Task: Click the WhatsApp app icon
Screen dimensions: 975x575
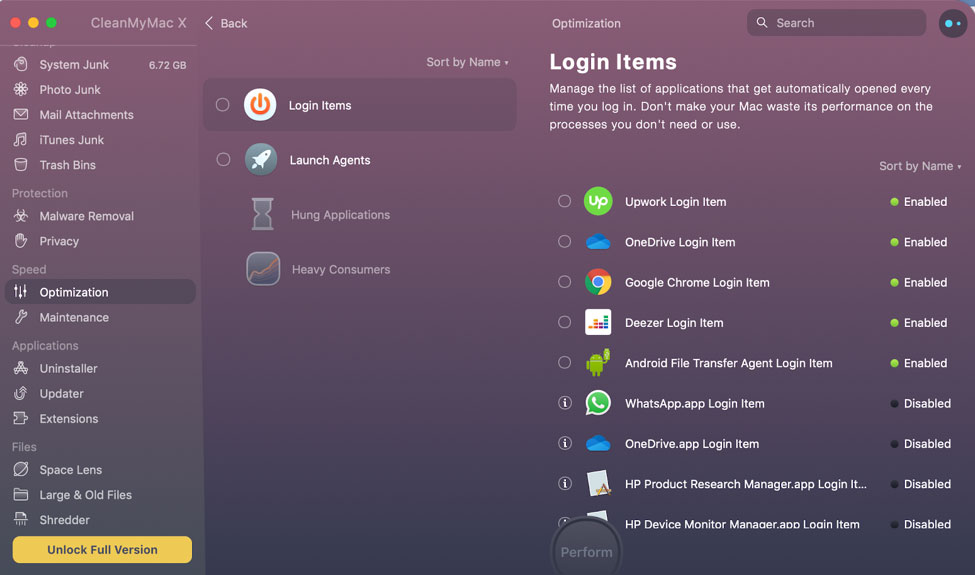Action: (x=598, y=403)
